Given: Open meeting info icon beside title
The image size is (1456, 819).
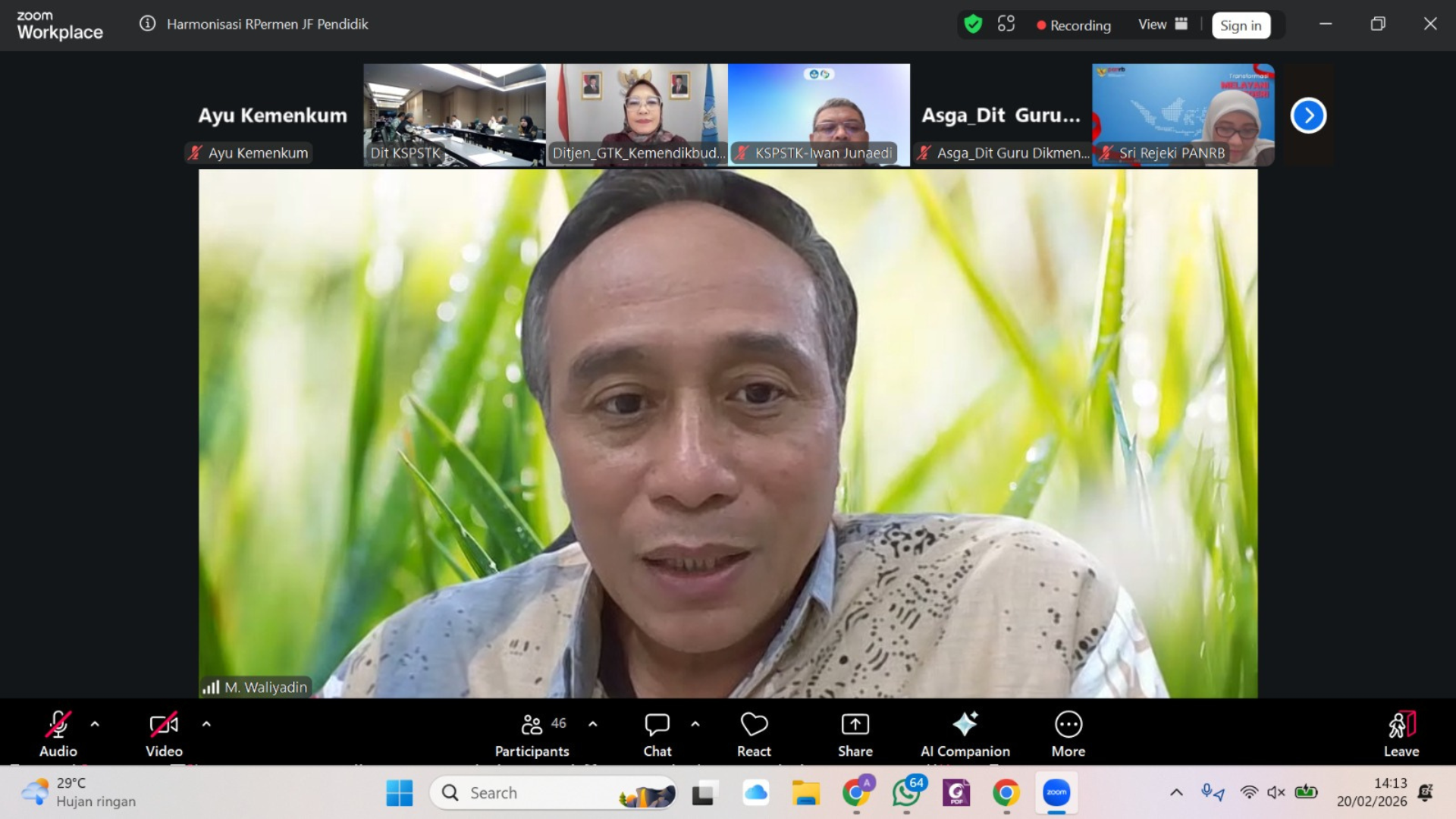Looking at the screenshot, I should [x=147, y=24].
